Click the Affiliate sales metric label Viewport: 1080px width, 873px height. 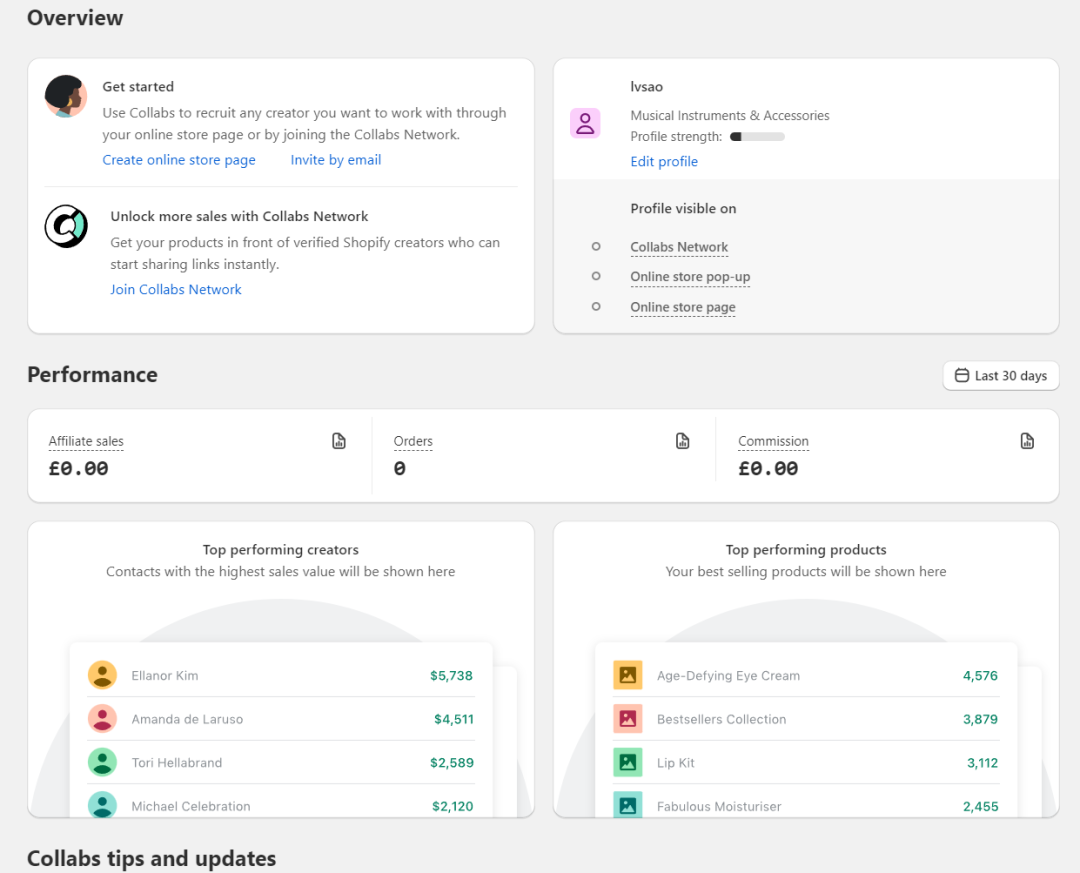[86, 441]
